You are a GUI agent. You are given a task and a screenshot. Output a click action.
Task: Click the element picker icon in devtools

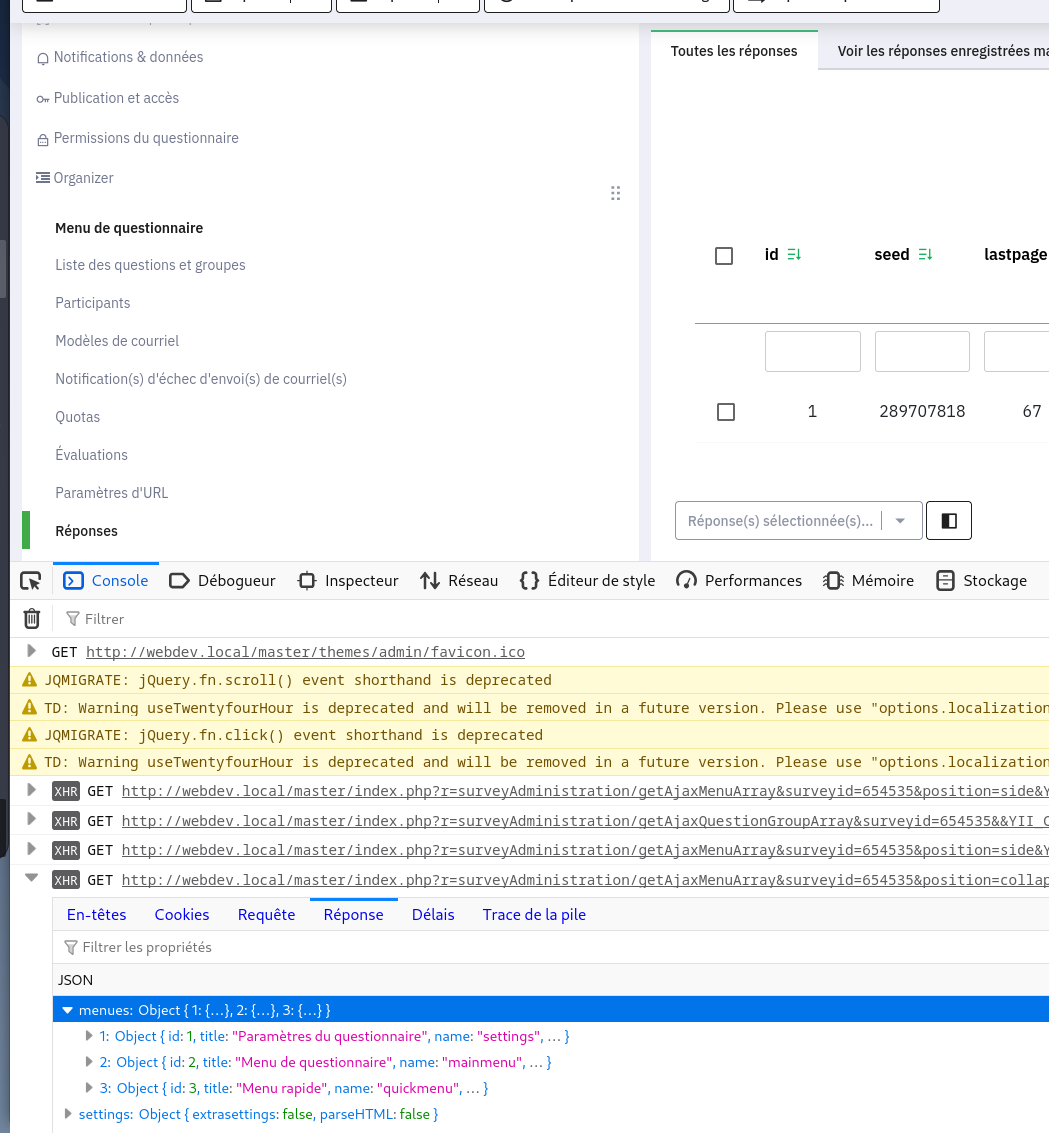(30, 581)
